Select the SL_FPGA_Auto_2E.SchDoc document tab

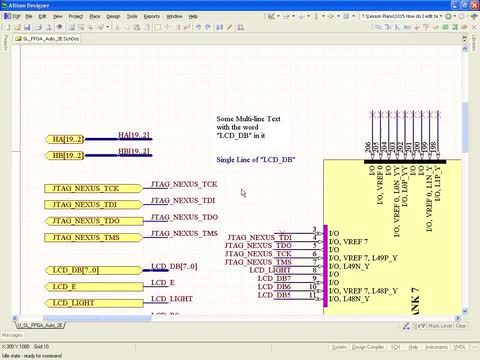coord(47,39)
